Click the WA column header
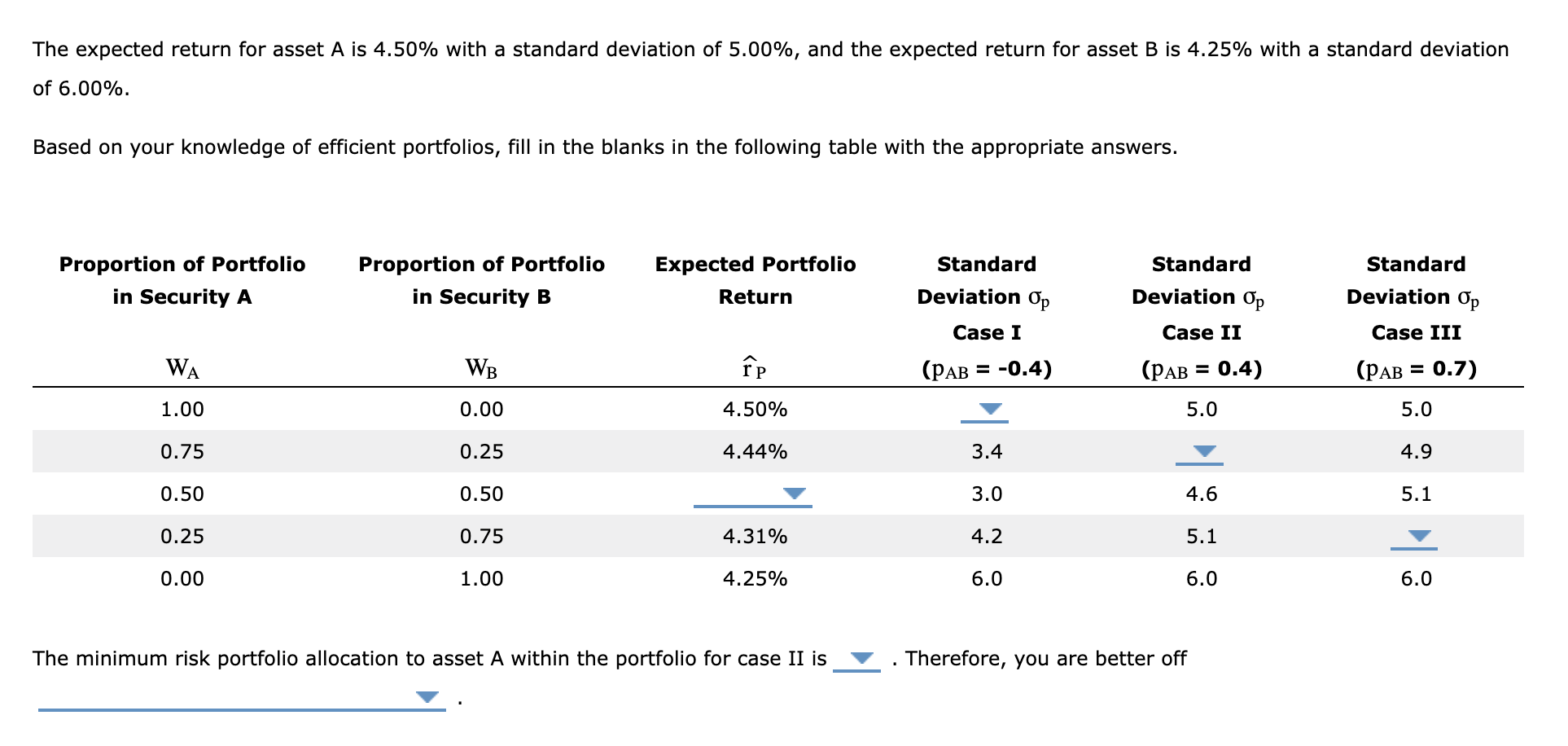 (181, 368)
